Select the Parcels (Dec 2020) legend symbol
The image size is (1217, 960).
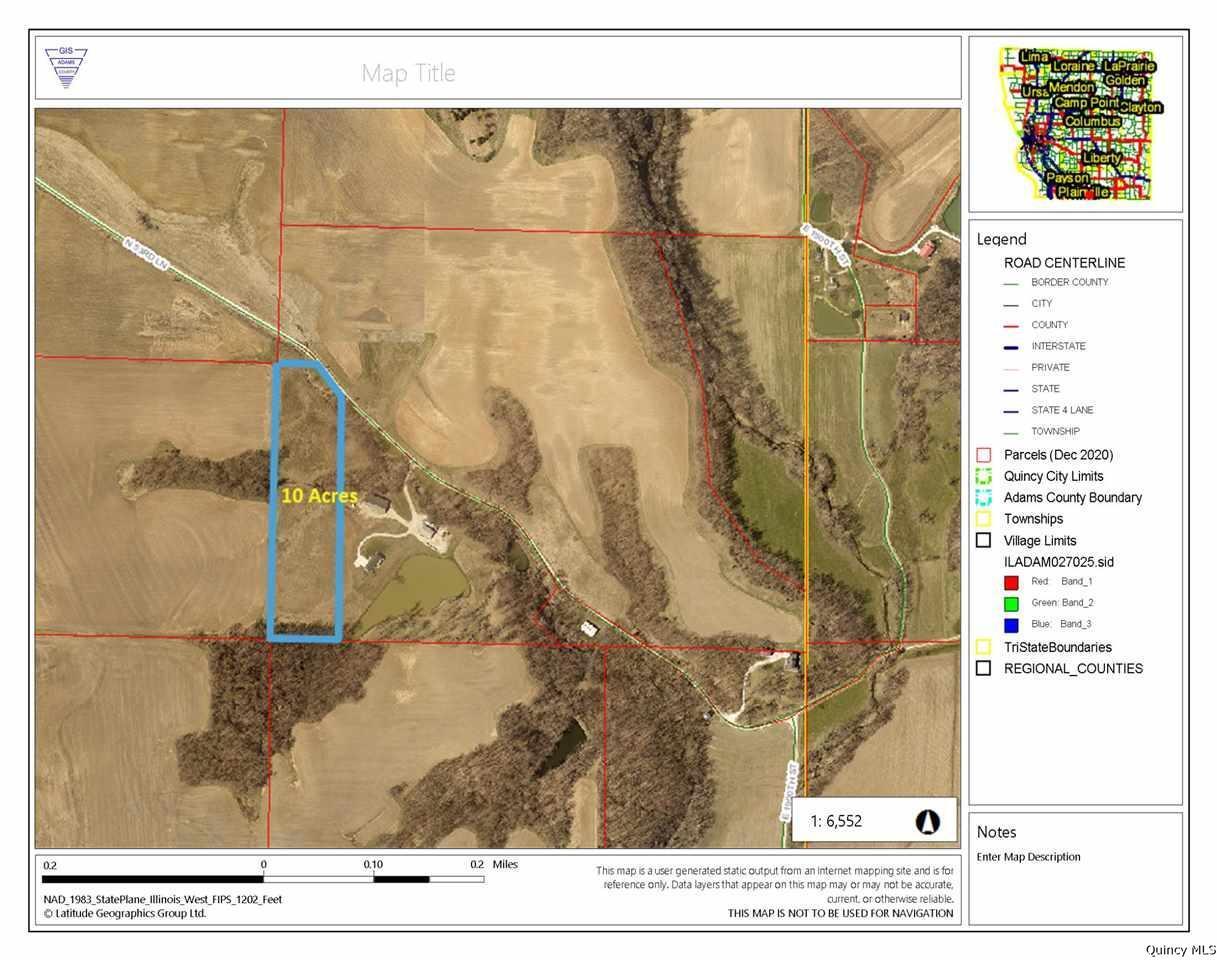(x=983, y=455)
